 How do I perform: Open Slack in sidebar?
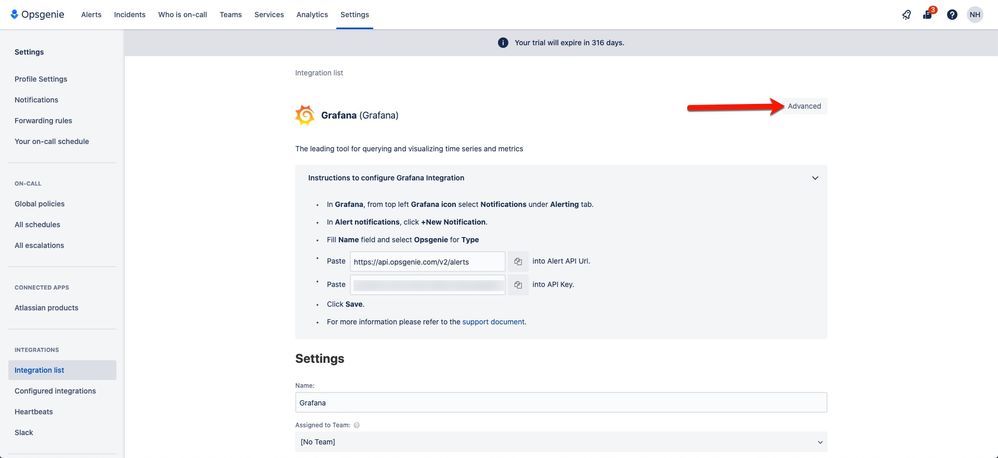(x=24, y=433)
